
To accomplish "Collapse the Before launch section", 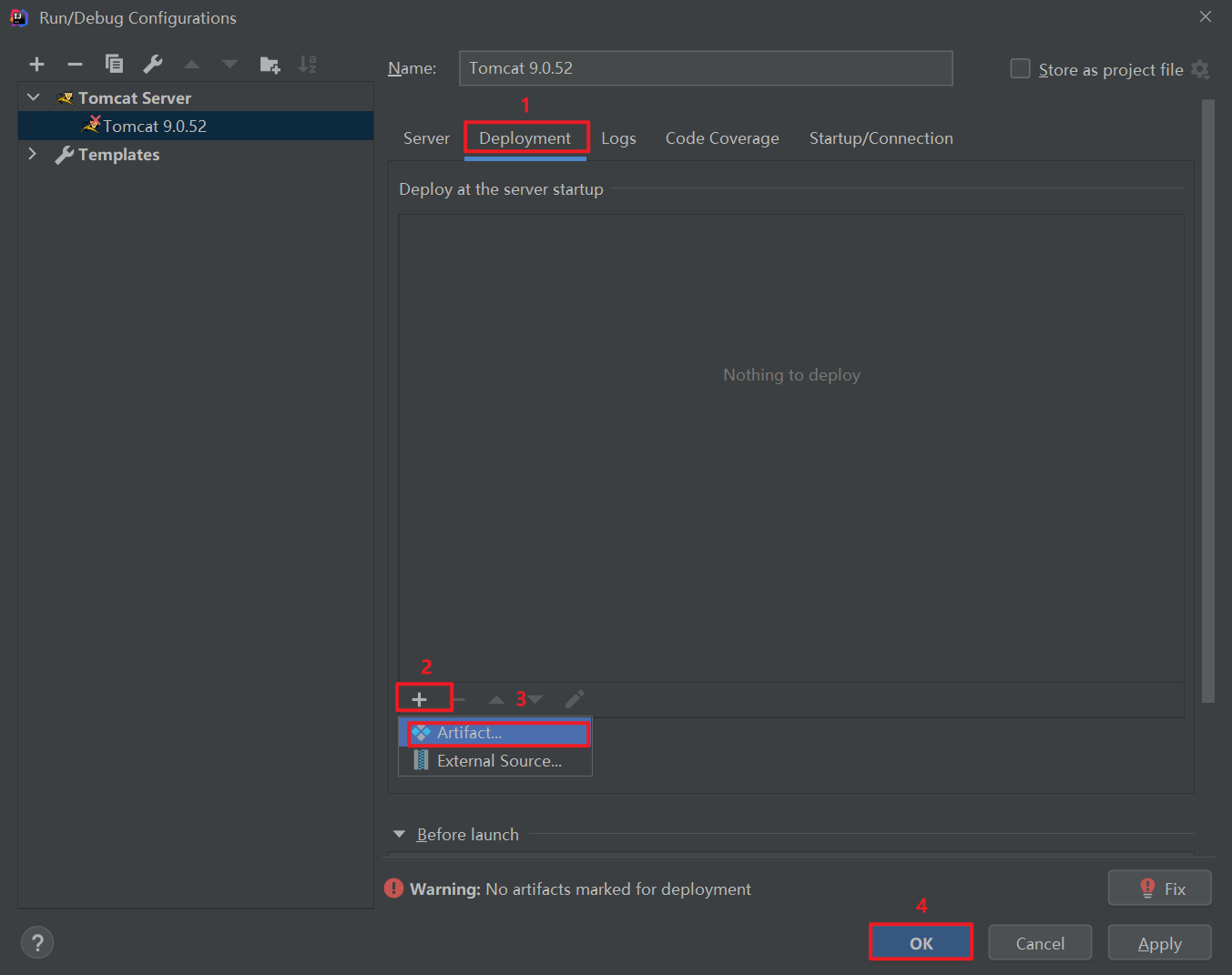I will coord(399,834).
